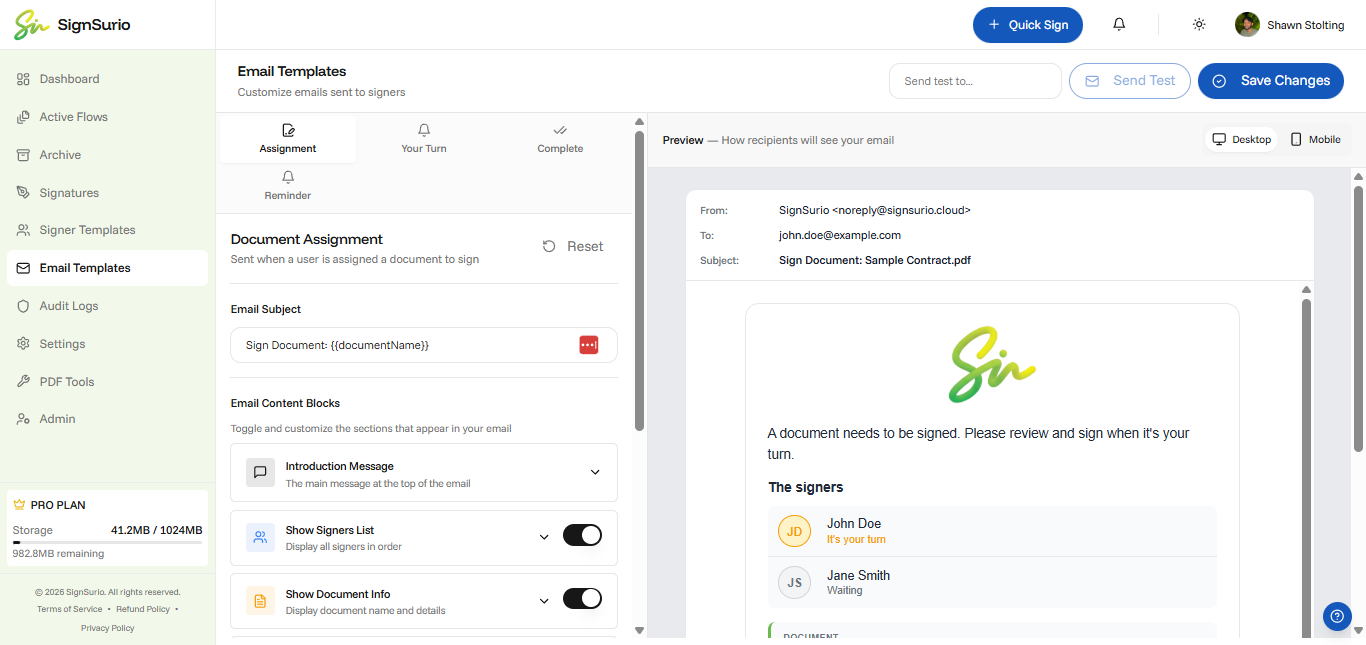1366x645 pixels.
Task: Select the Your Turn template tab
Action: click(x=424, y=139)
